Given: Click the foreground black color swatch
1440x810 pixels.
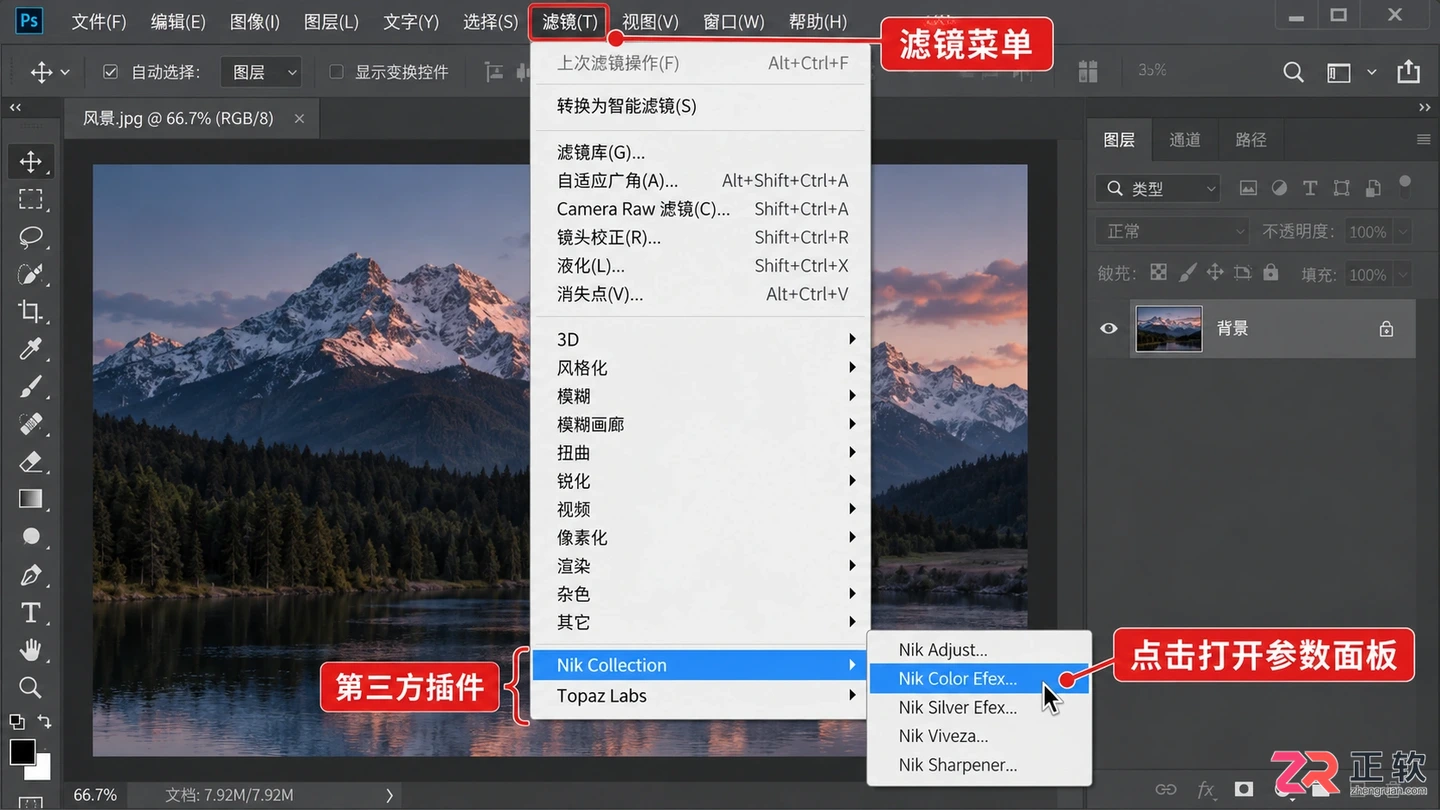Looking at the screenshot, I should (x=22, y=752).
